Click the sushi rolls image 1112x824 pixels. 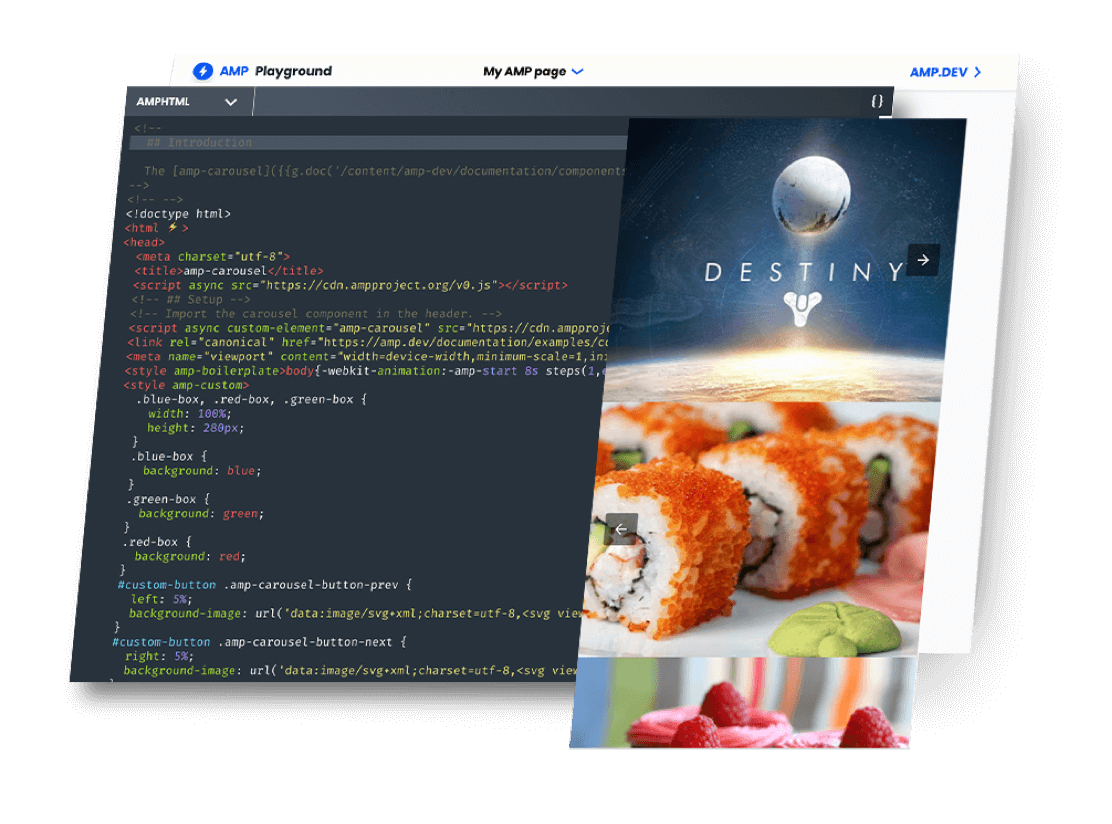coord(760,529)
